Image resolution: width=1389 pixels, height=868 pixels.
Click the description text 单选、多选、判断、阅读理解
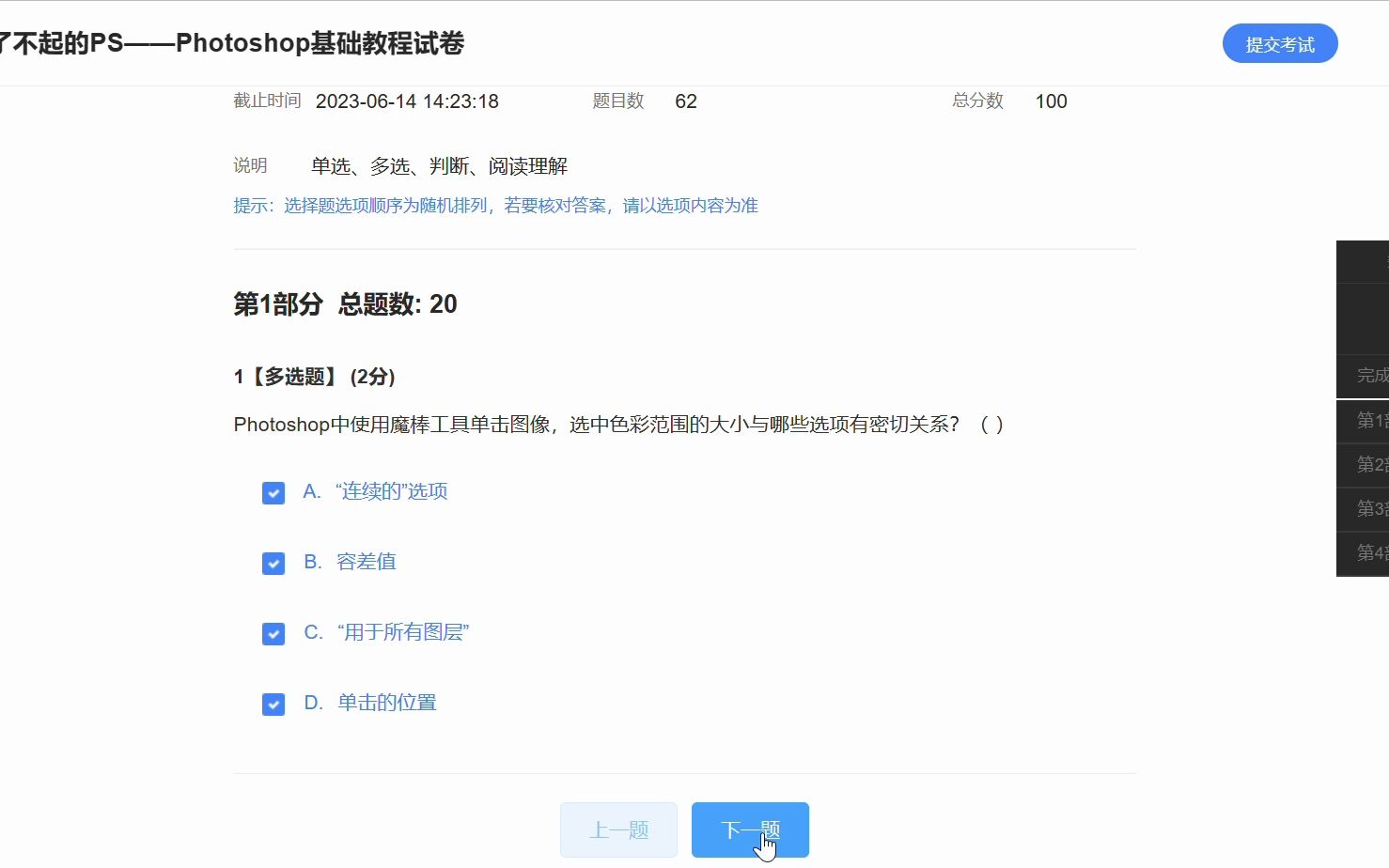(x=439, y=166)
